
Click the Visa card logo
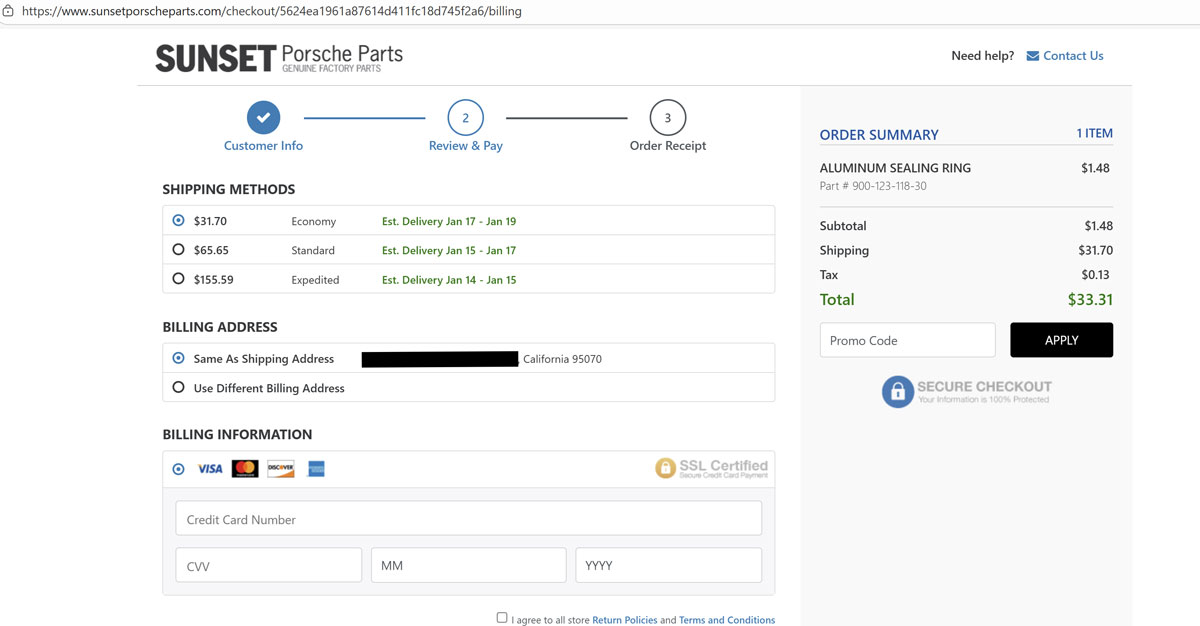pyautogui.click(x=210, y=469)
